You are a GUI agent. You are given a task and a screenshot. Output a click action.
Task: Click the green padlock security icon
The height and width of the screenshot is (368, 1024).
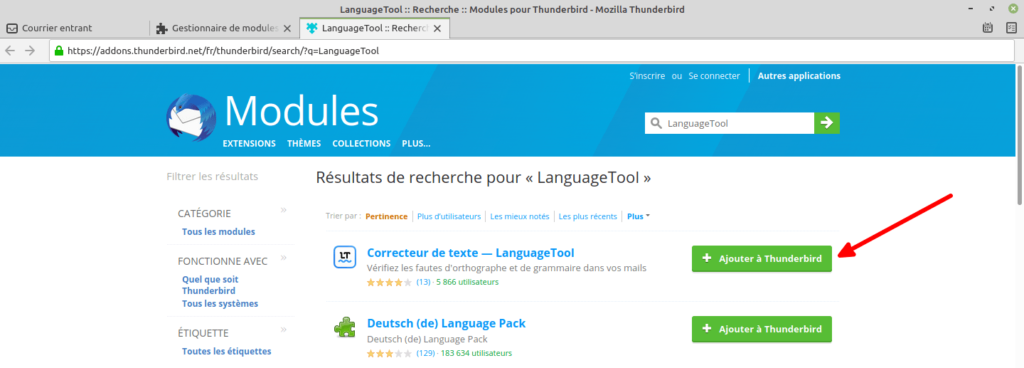point(59,50)
